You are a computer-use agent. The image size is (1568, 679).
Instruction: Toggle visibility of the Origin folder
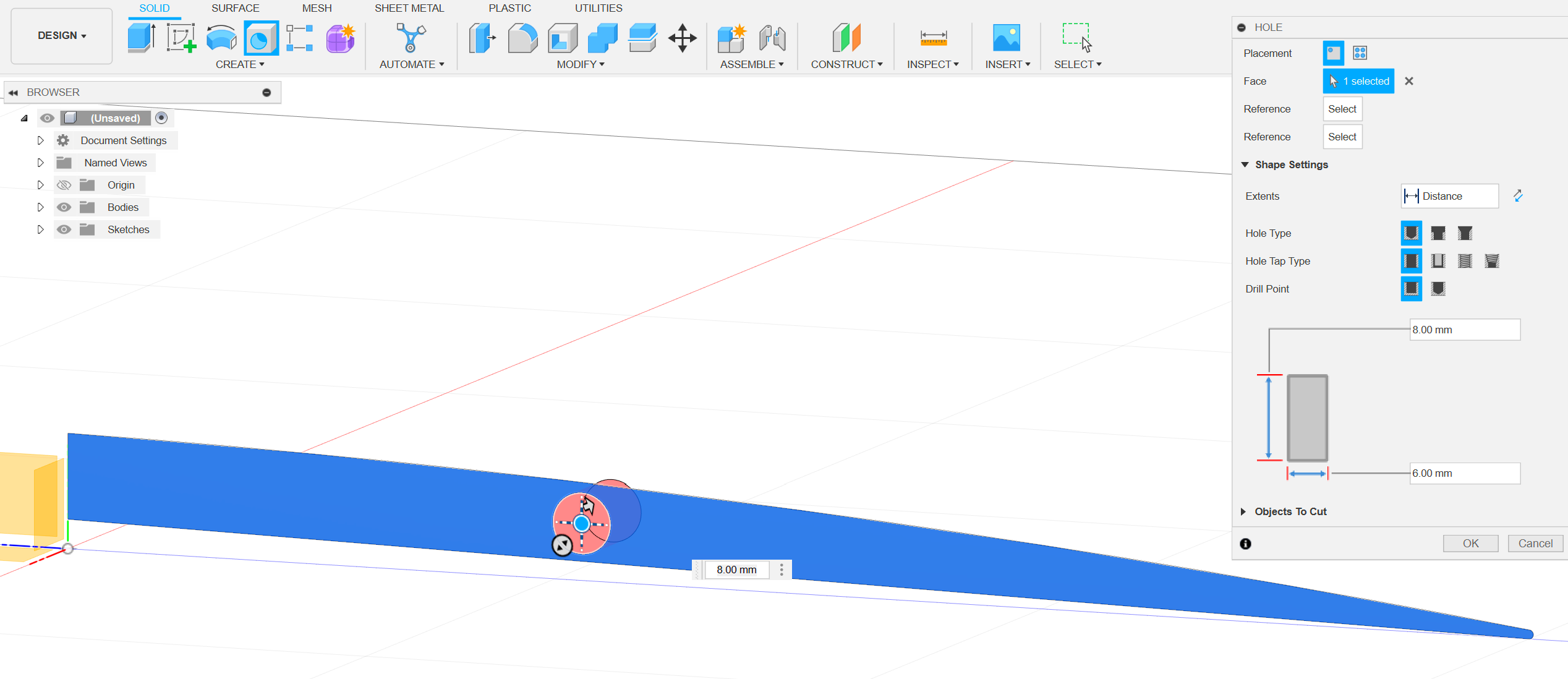[x=64, y=184]
